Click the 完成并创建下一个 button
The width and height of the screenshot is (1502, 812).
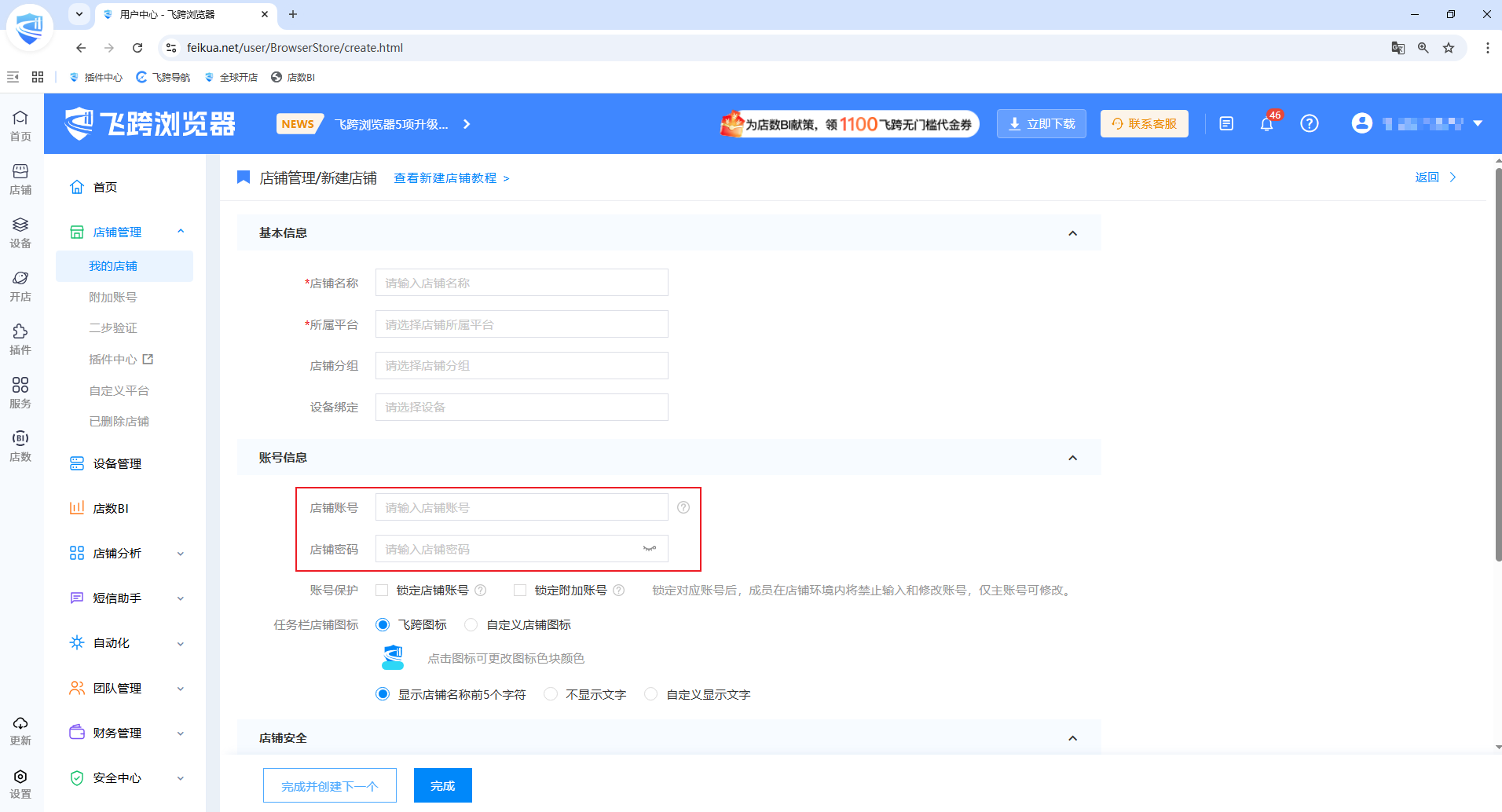pyautogui.click(x=330, y=785)
